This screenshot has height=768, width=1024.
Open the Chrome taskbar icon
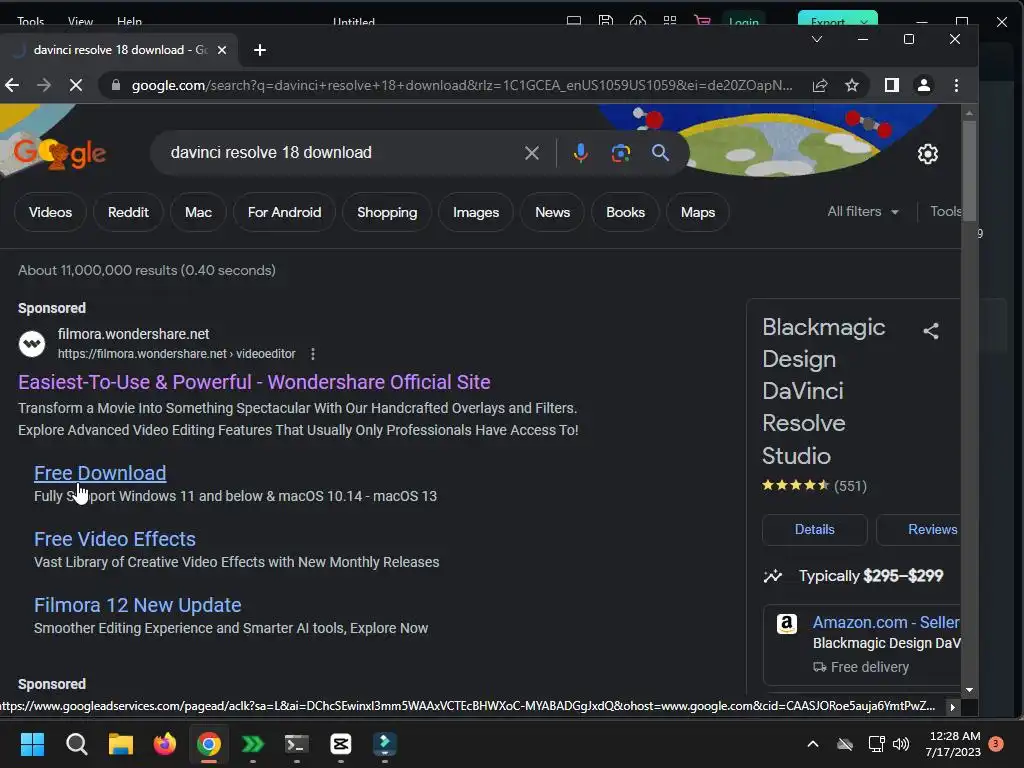(x=209, y=744)
